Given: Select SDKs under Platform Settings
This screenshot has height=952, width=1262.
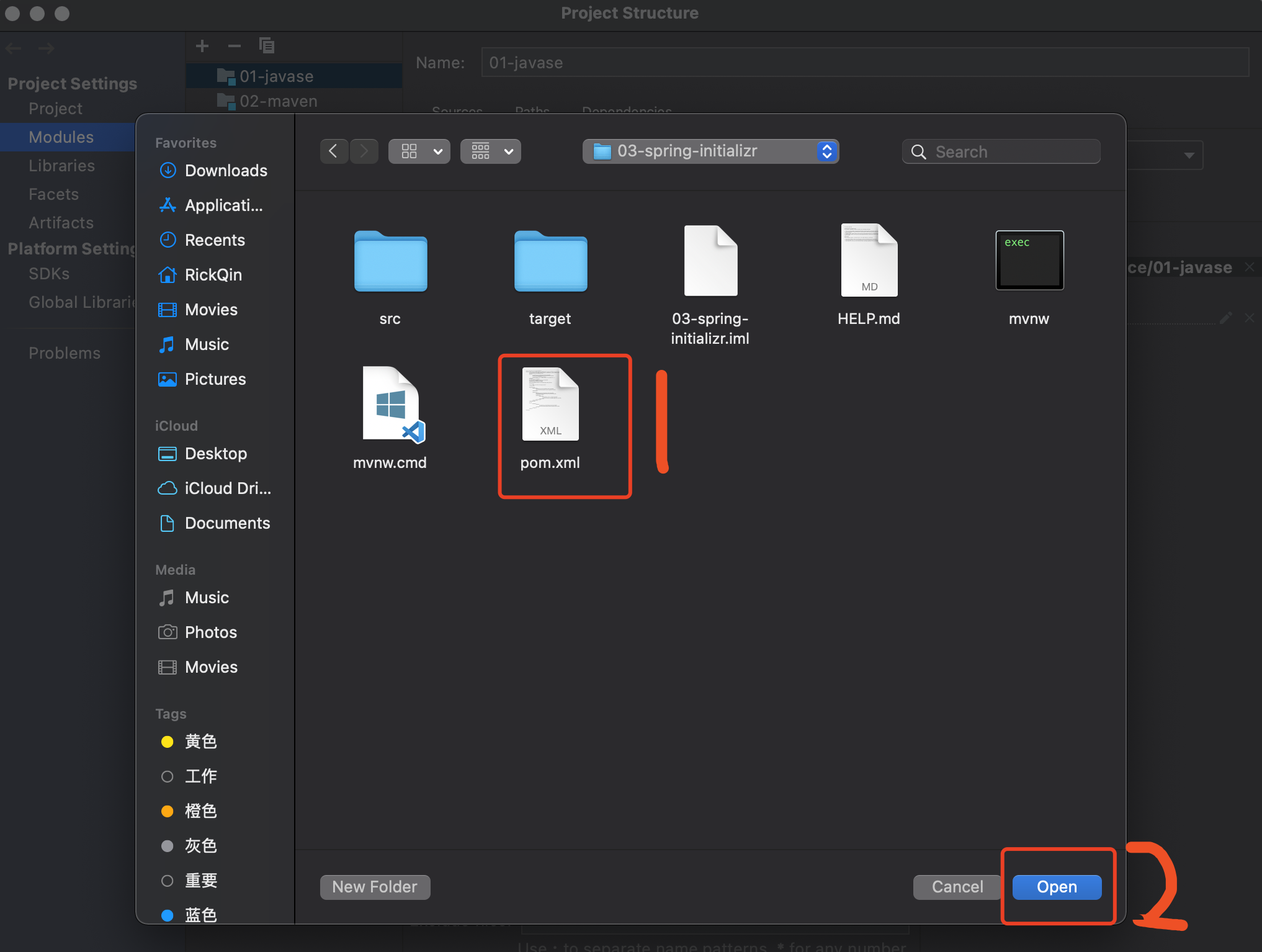Looking at the screenshot, I should point(49,274).
